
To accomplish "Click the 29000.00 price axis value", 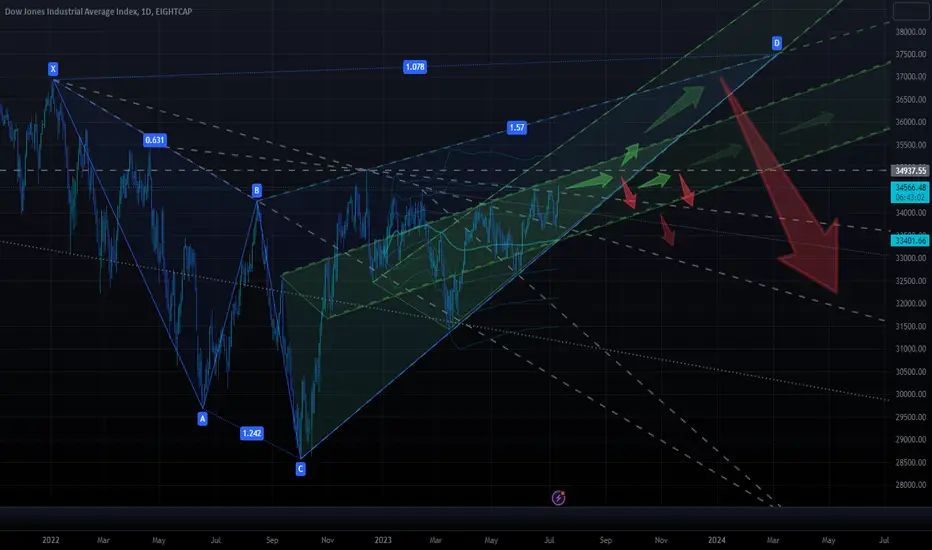I will [x=911, y=439].
